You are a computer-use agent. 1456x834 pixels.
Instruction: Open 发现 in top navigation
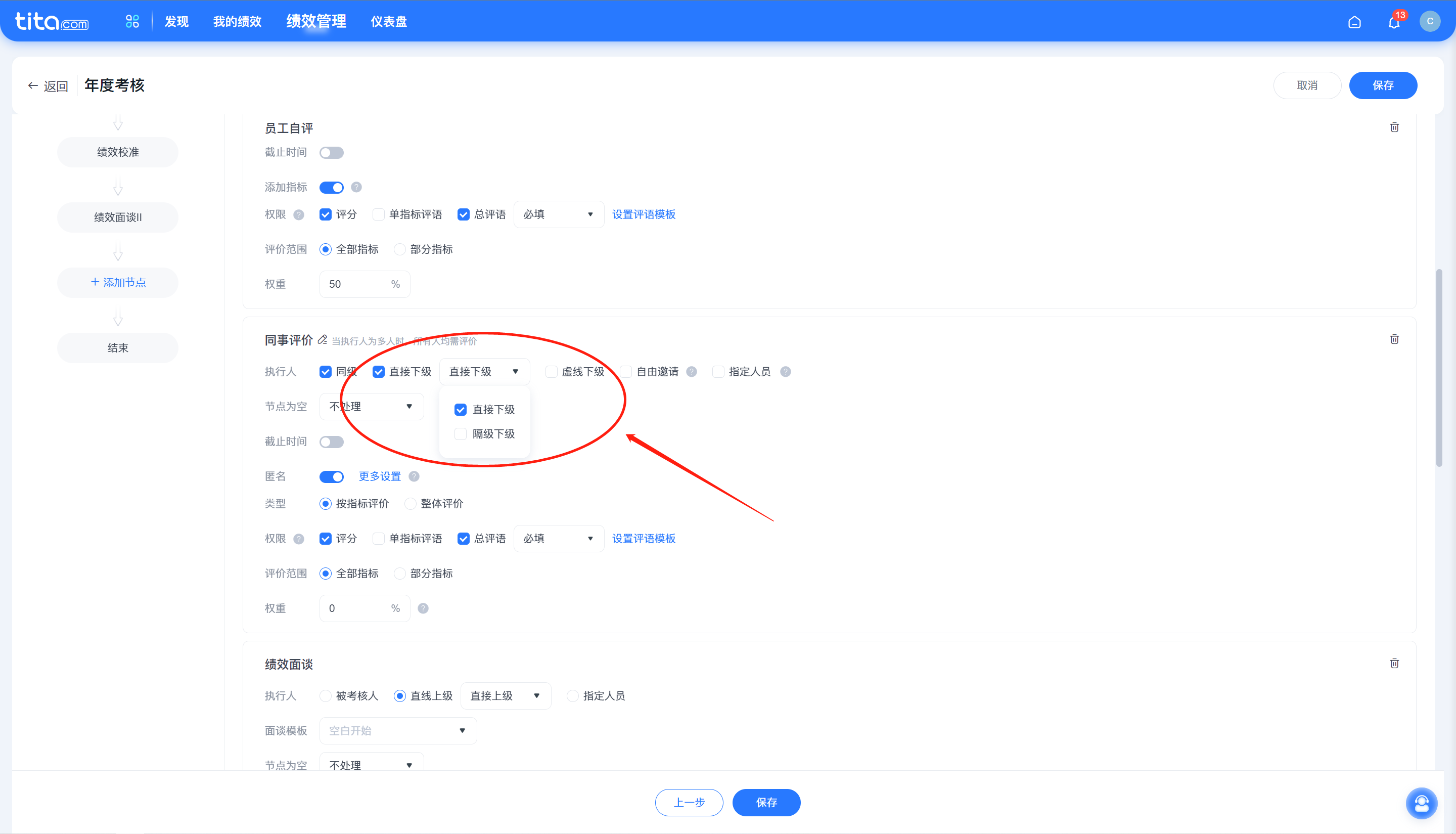tap(176, 22)
